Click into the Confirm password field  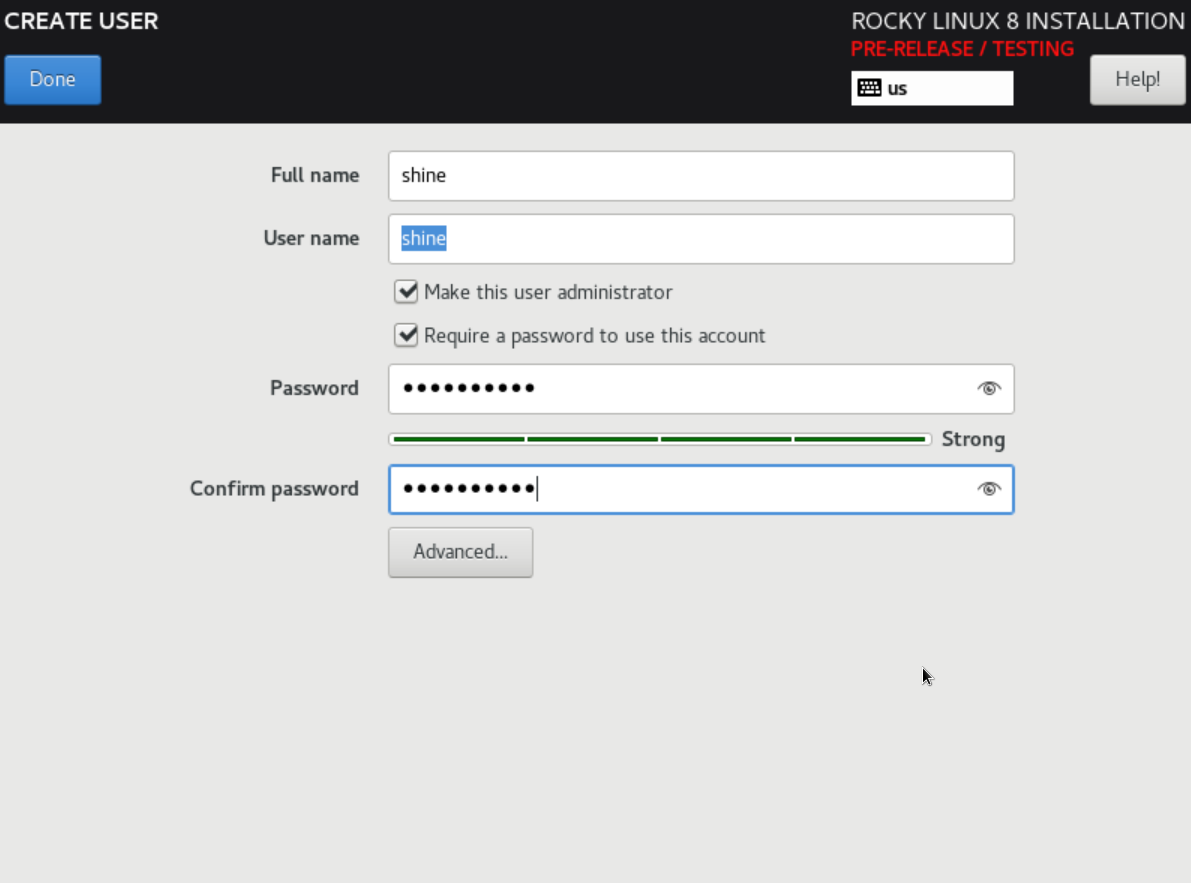700,489
